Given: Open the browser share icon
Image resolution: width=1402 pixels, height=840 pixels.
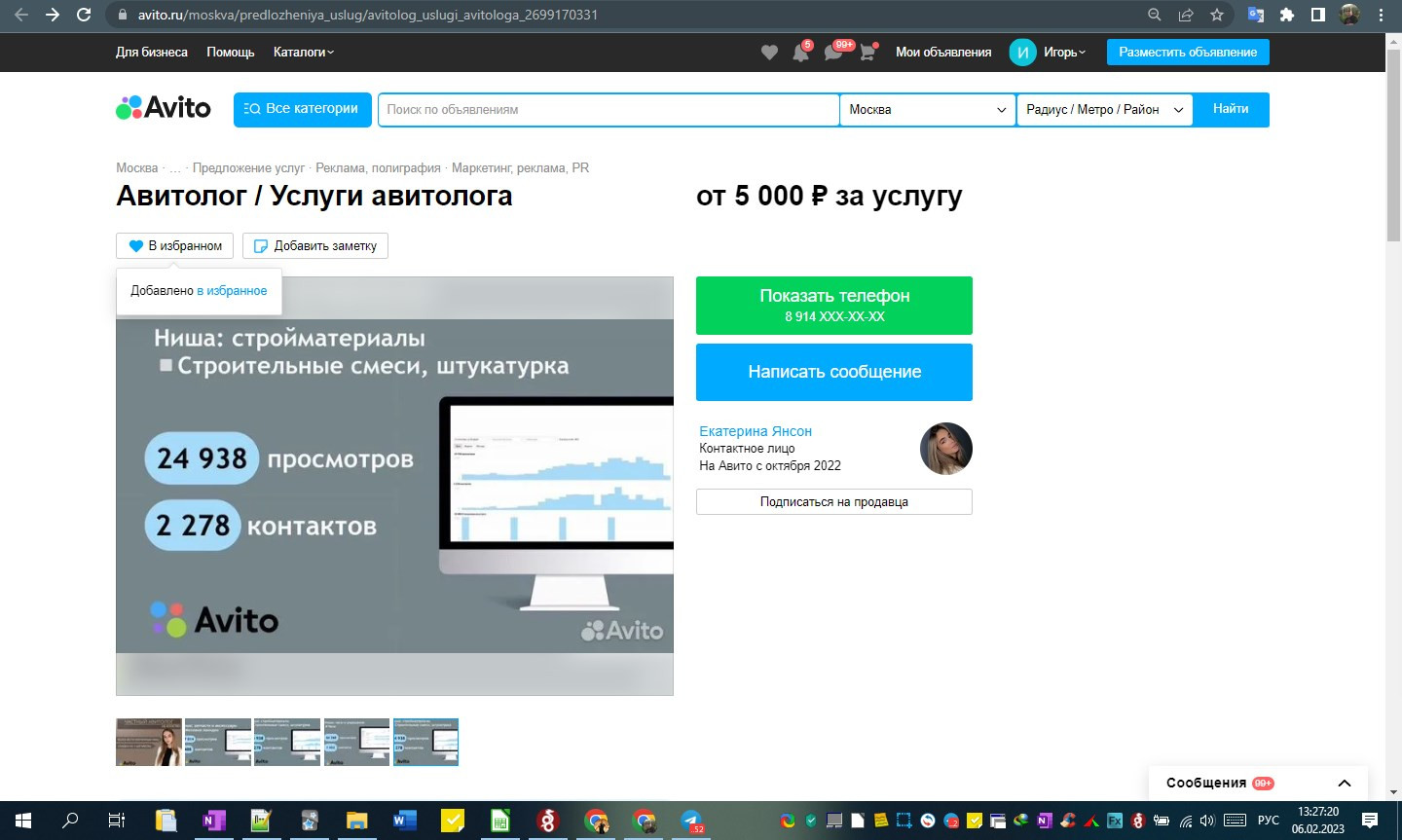Looking at the screenshot, I should [x=1186, y=15].
